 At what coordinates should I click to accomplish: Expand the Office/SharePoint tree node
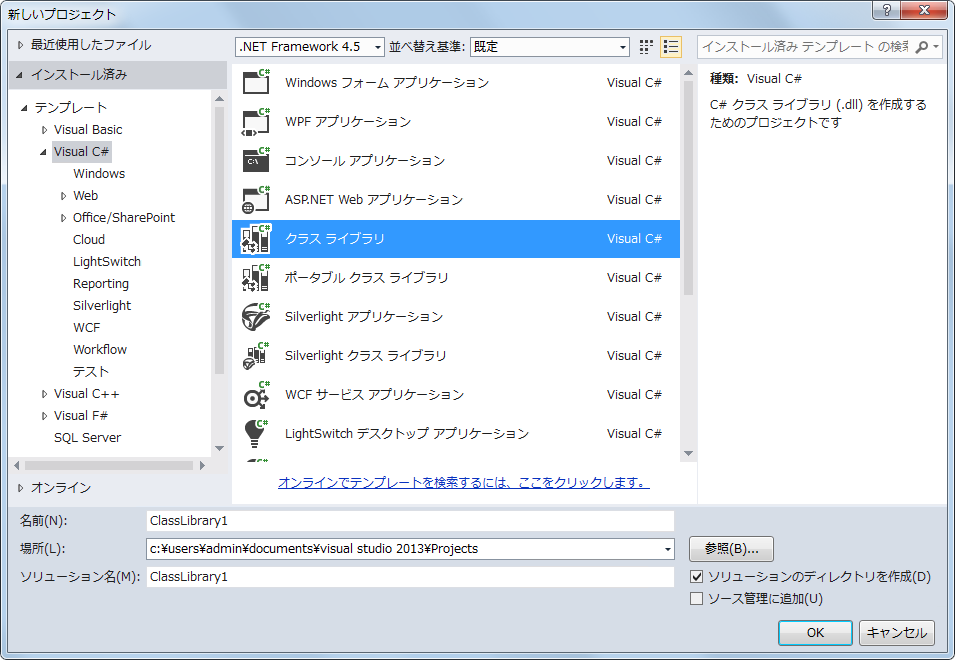[63, 217]
